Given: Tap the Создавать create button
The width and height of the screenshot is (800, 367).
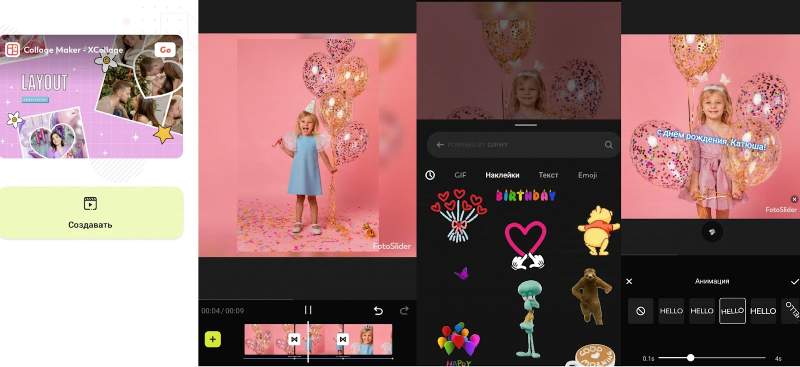Looking at the screenshot, I should (91, 213).
